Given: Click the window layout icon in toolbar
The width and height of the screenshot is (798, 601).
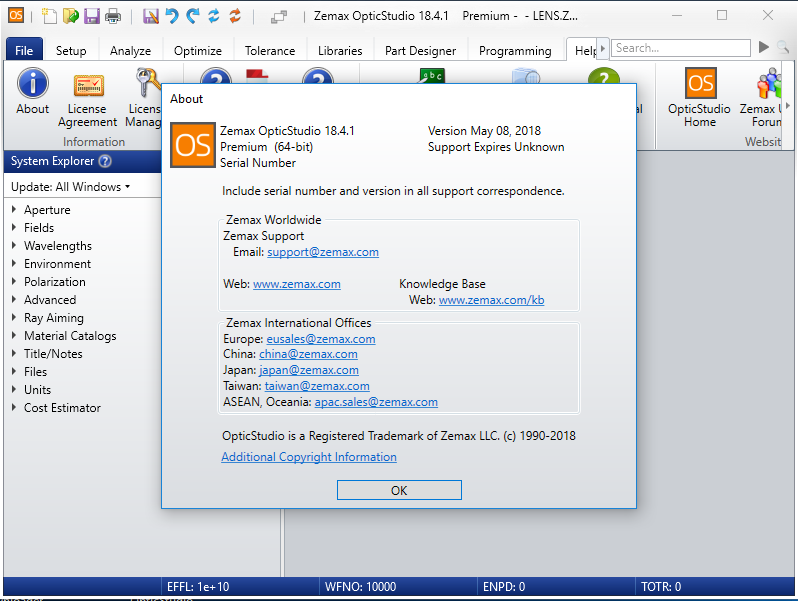Looking at the screenshot, I should (x=279, y=17).
